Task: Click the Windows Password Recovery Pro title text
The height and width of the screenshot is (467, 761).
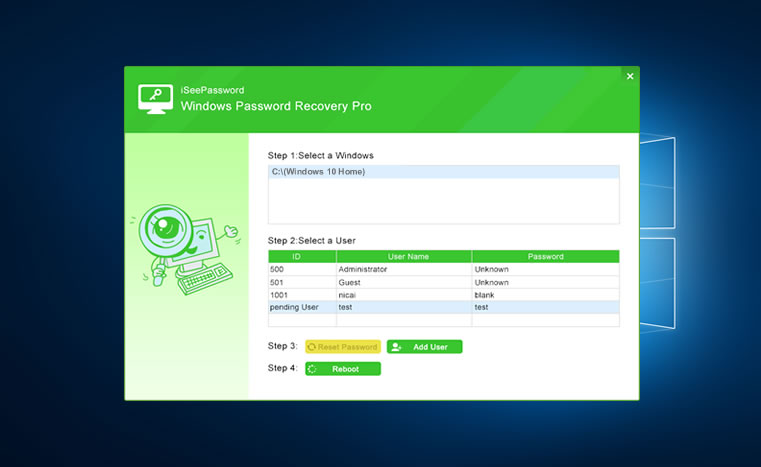Action: [276, 106]
